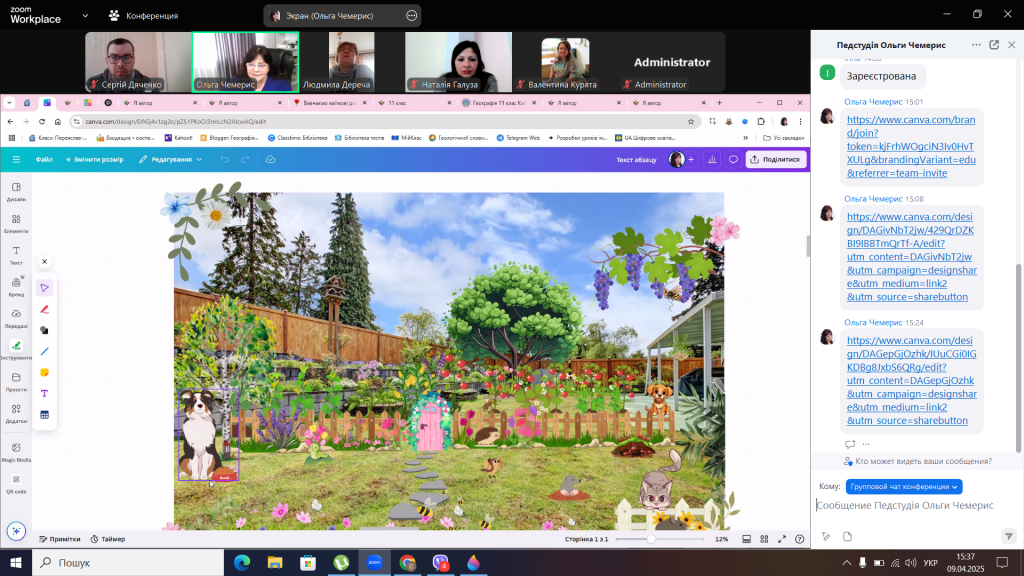Image resolution: width=1024 pixels, height=576 pixels.
Task: Click the cloud save status icon
Action: (270, 159)
